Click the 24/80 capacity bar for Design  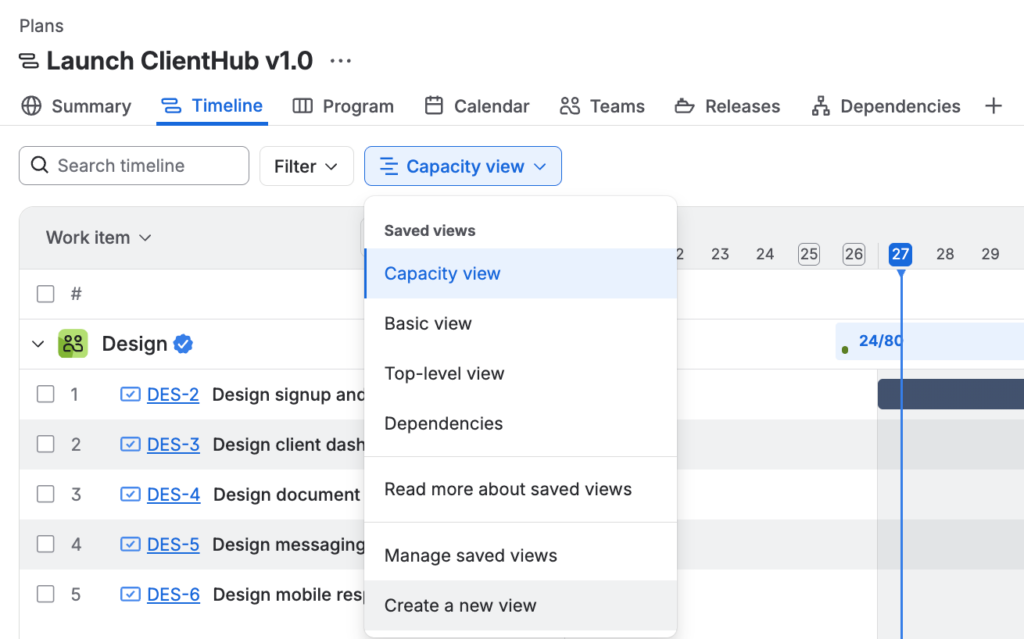[x=930, y=341]
